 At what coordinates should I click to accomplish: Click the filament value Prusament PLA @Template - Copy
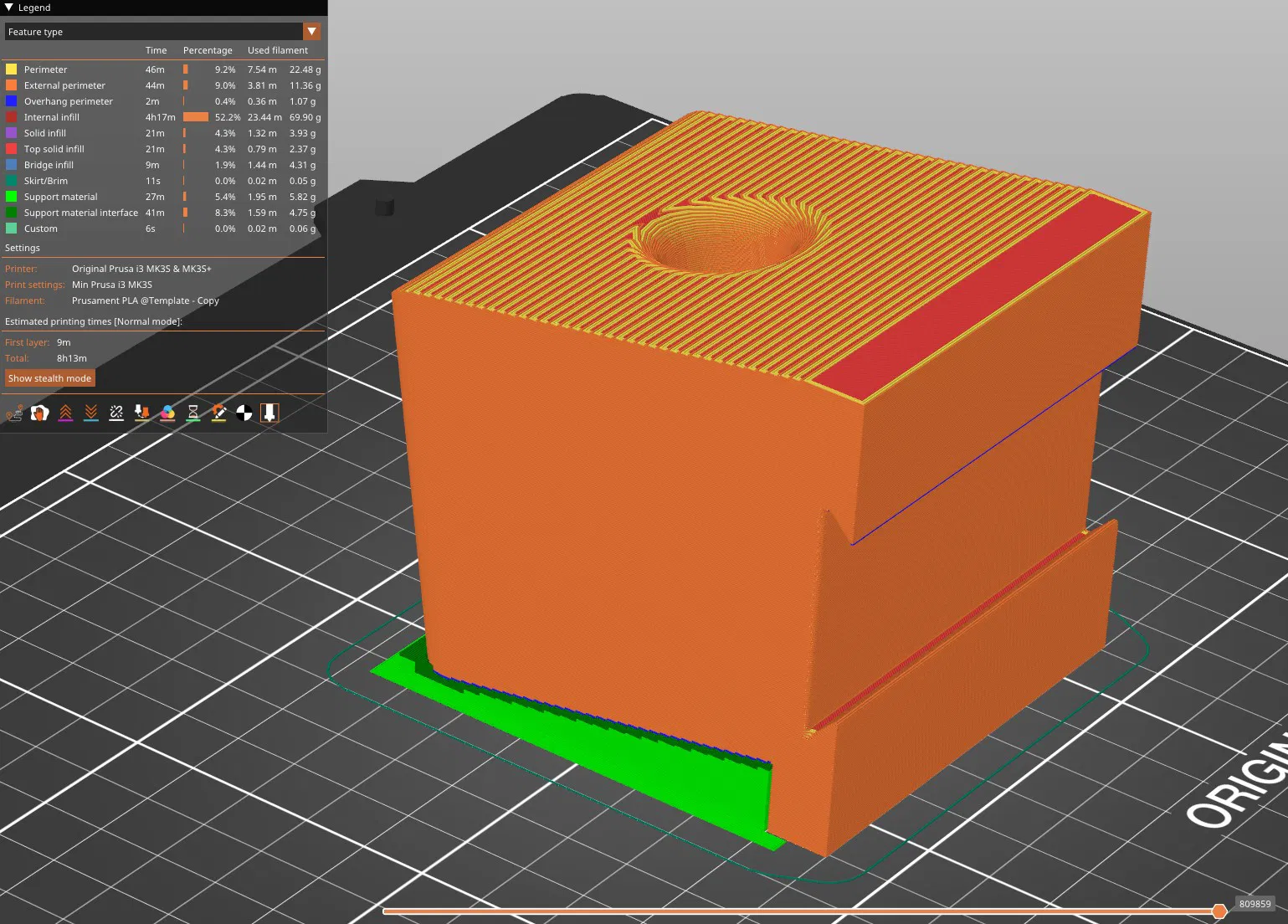coord(146,300)
